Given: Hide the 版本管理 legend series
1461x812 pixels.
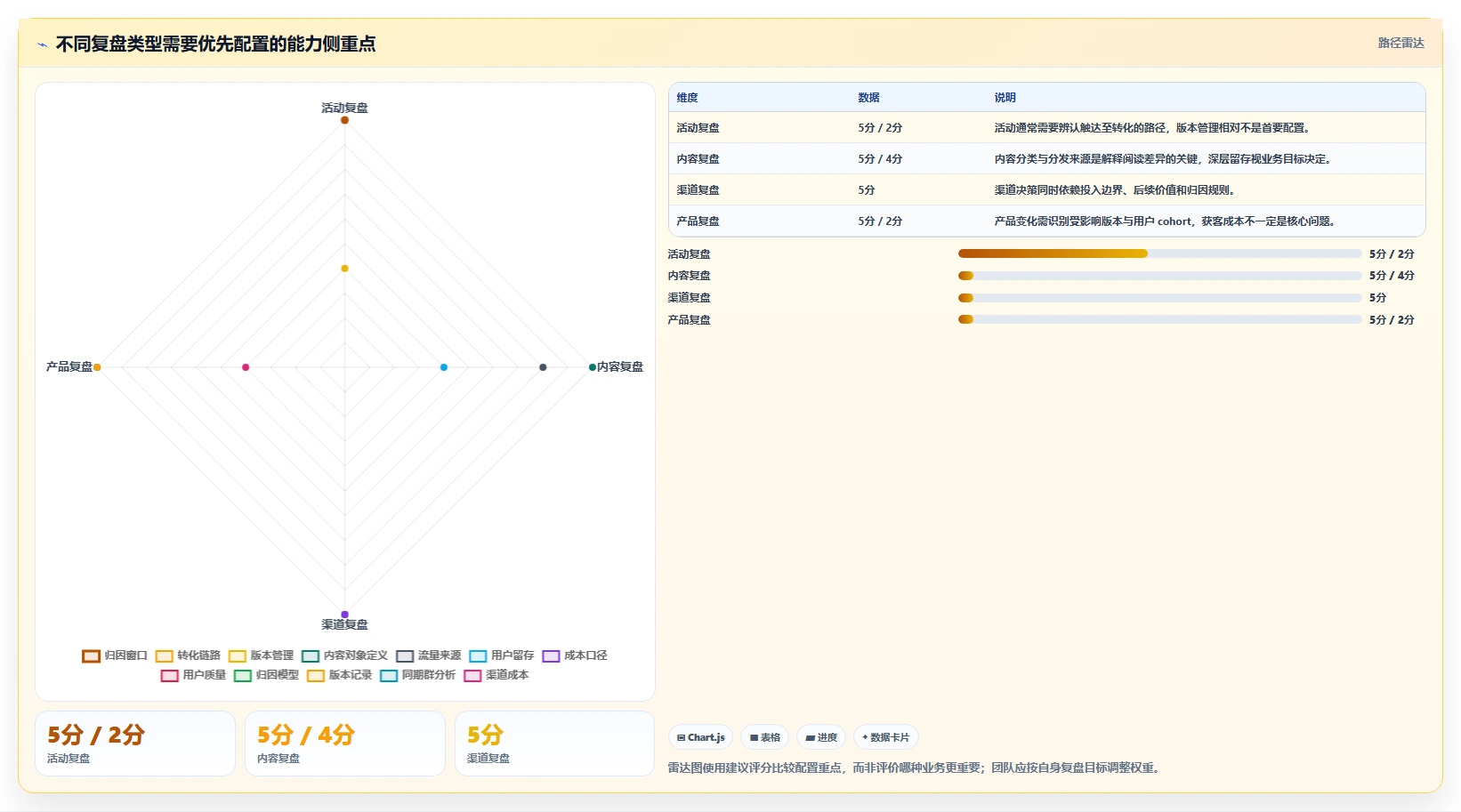Looking at the screenshot, I should click(x=261, y=655).
